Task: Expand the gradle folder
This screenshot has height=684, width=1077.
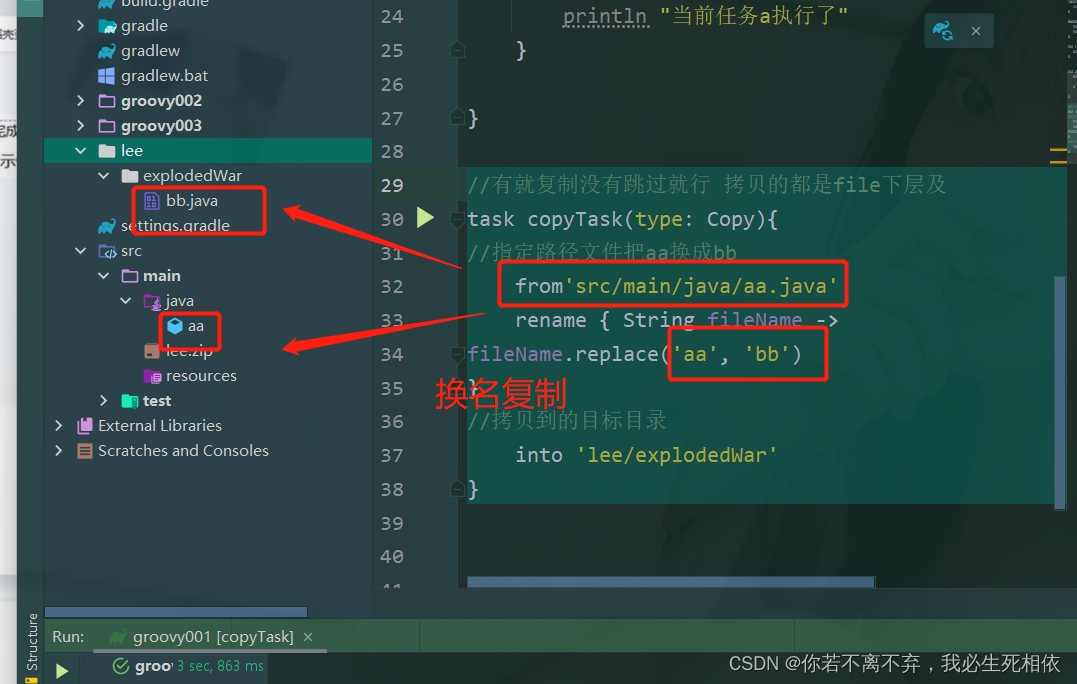Action: tap(80, 26)
